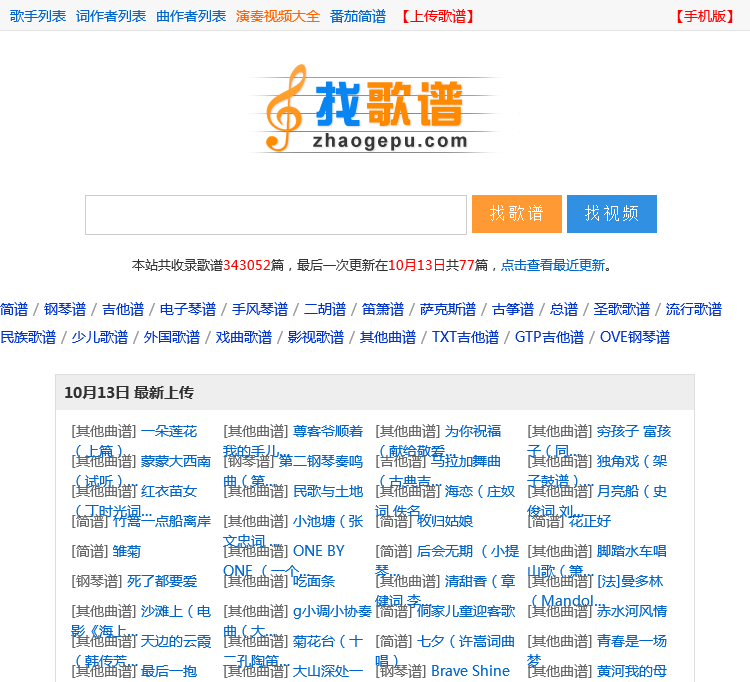Click the 【上传歌谱】 upload link

coord(437,16)
